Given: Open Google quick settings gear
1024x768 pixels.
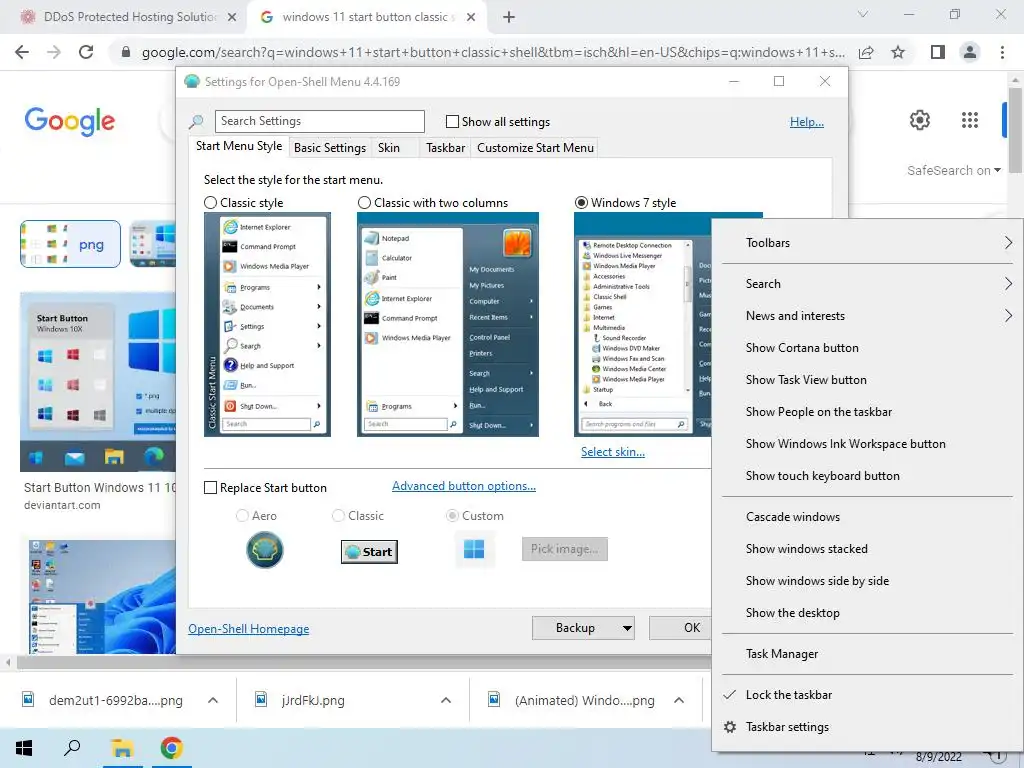Looking at the screenshot, I should pos(920,120).
